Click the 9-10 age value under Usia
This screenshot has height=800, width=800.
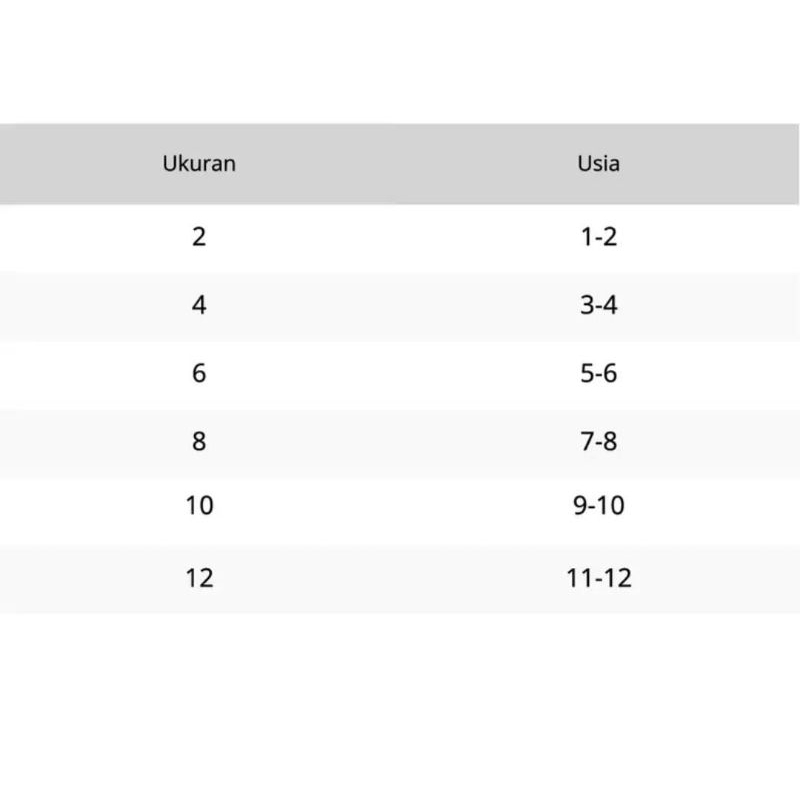[598, 506]
